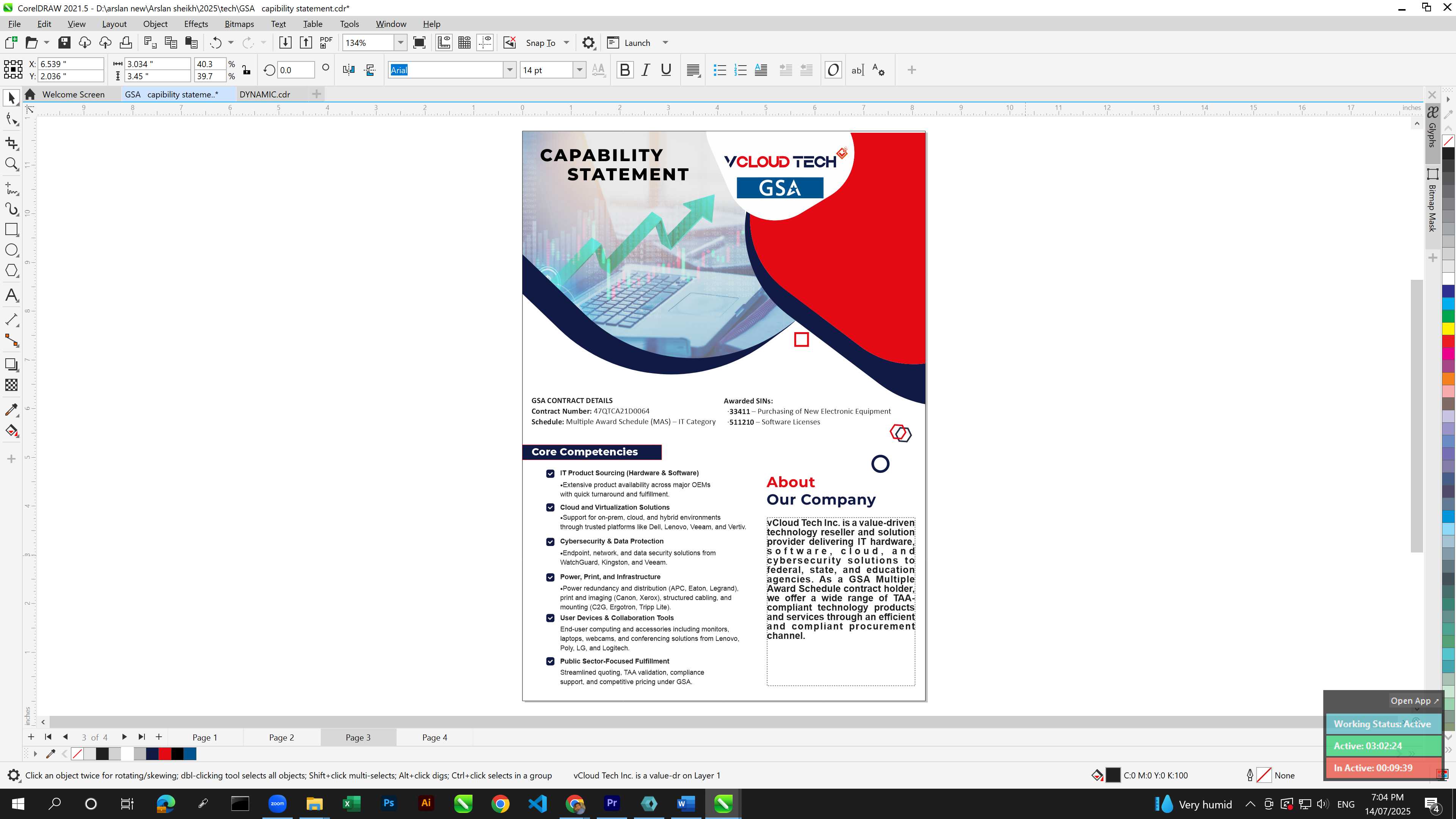Pick yellow swatch in right color palette
1456x819 pixels.
(1448, 328)
